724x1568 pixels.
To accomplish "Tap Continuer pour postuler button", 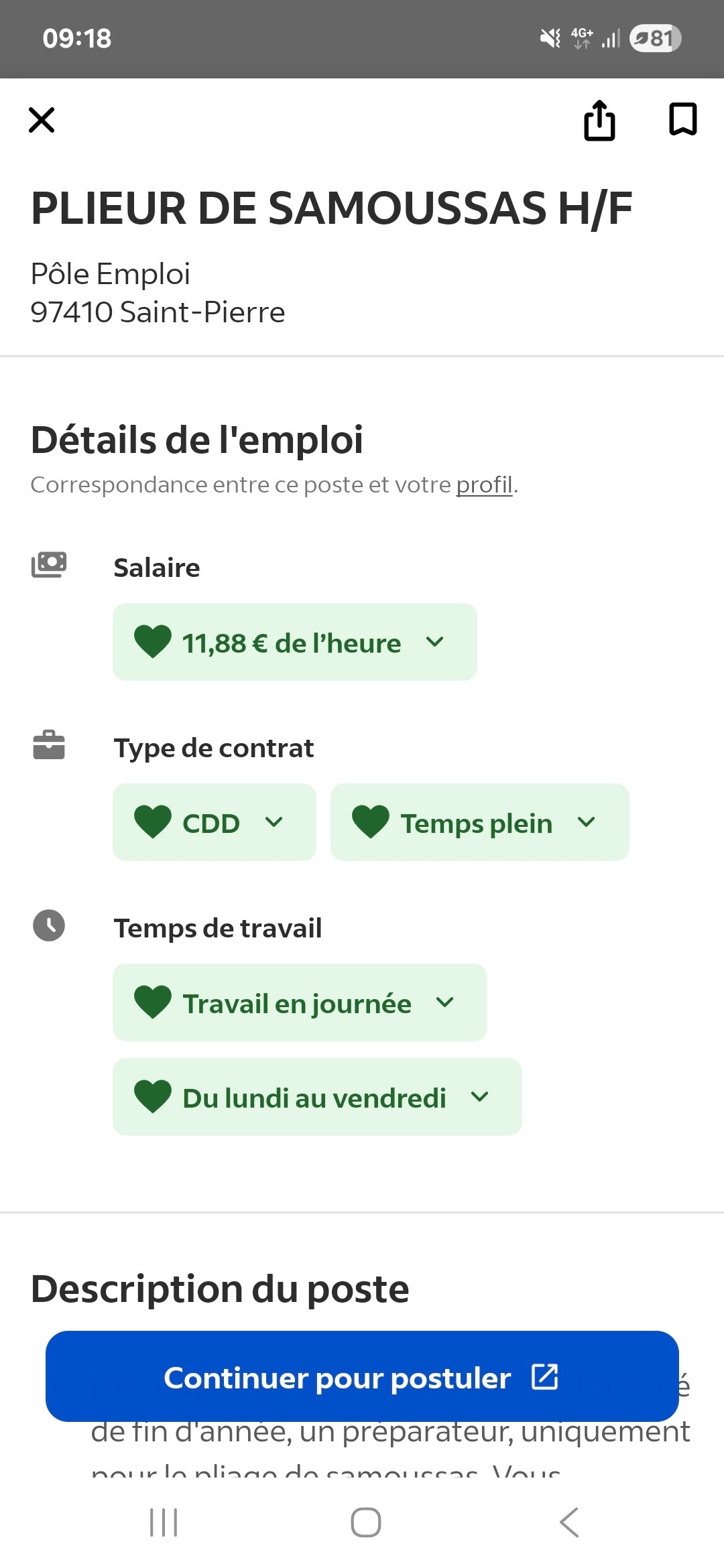I will pos(362,1377).
